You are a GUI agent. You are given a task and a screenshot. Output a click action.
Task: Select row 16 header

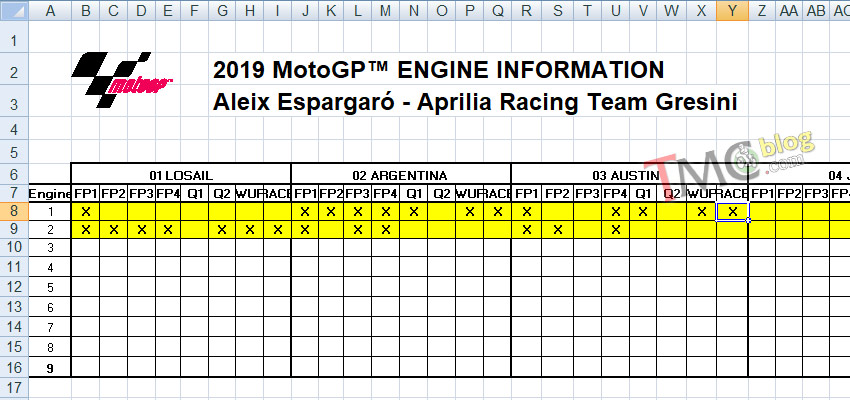(x=14, y=367)
